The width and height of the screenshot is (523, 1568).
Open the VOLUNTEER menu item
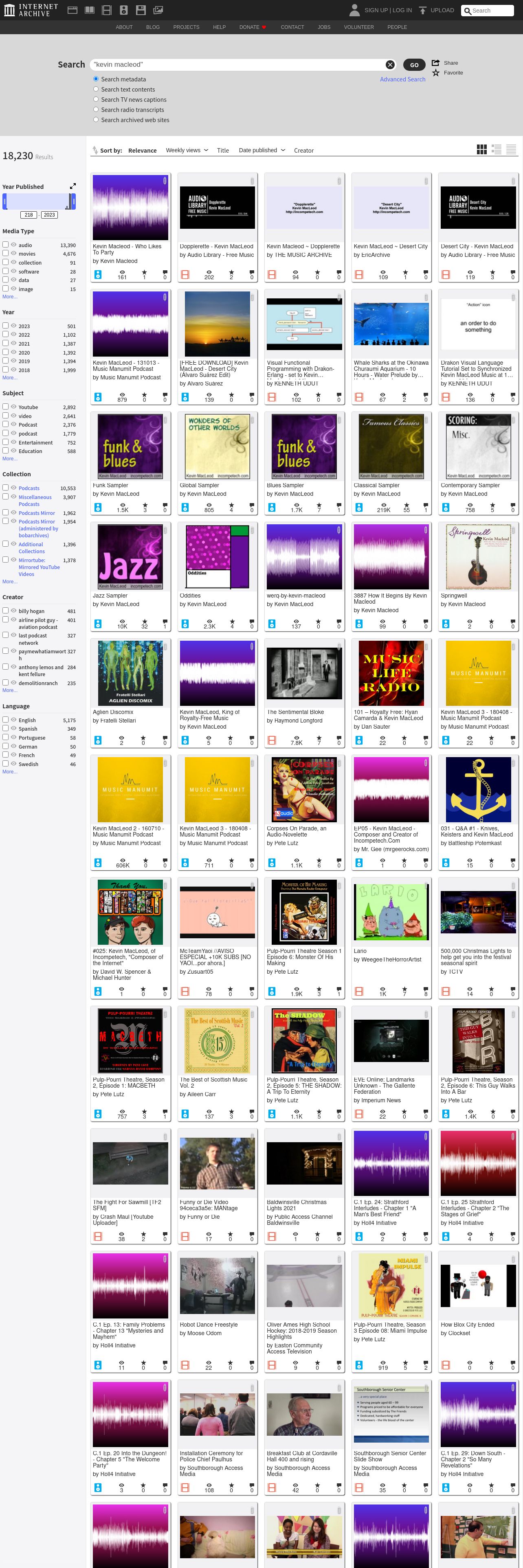(x=358, y=27)
